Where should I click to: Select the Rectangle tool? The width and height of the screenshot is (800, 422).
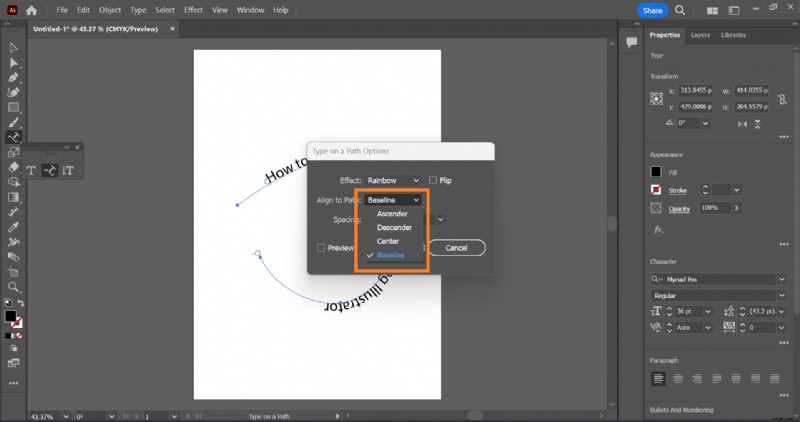click(13, 107)
